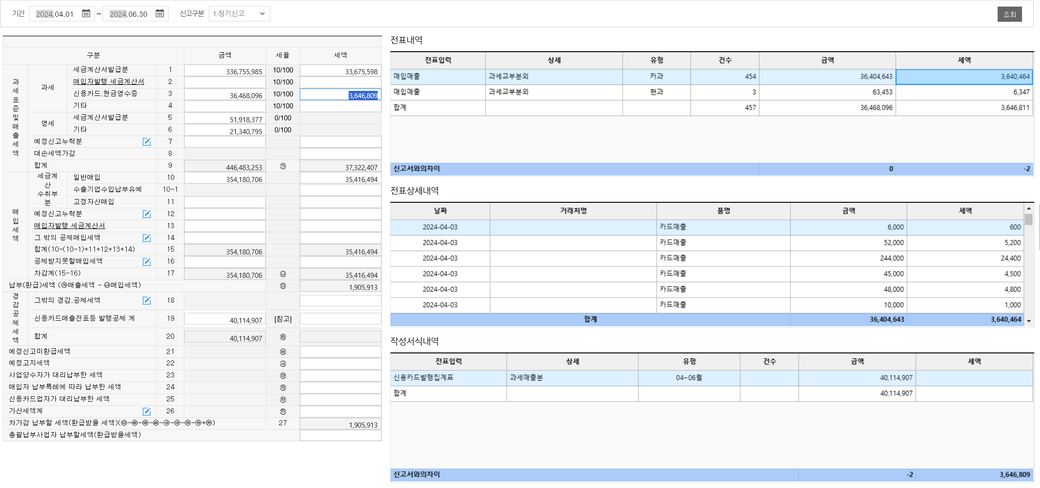Click edit icon for row 12 예정신고누락분
This screenshot has height=488, width=1040.
pos(147,214)
